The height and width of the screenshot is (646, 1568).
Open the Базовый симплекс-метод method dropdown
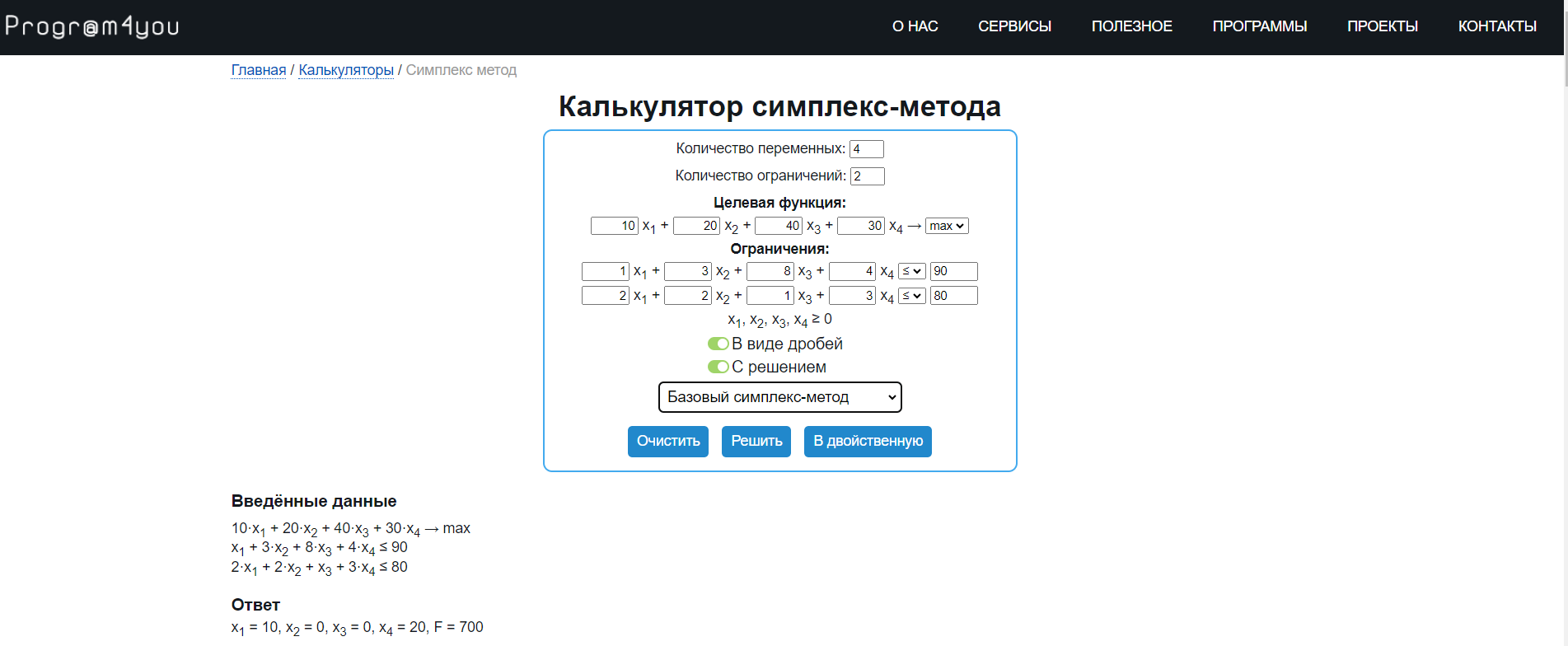[780, 397]
